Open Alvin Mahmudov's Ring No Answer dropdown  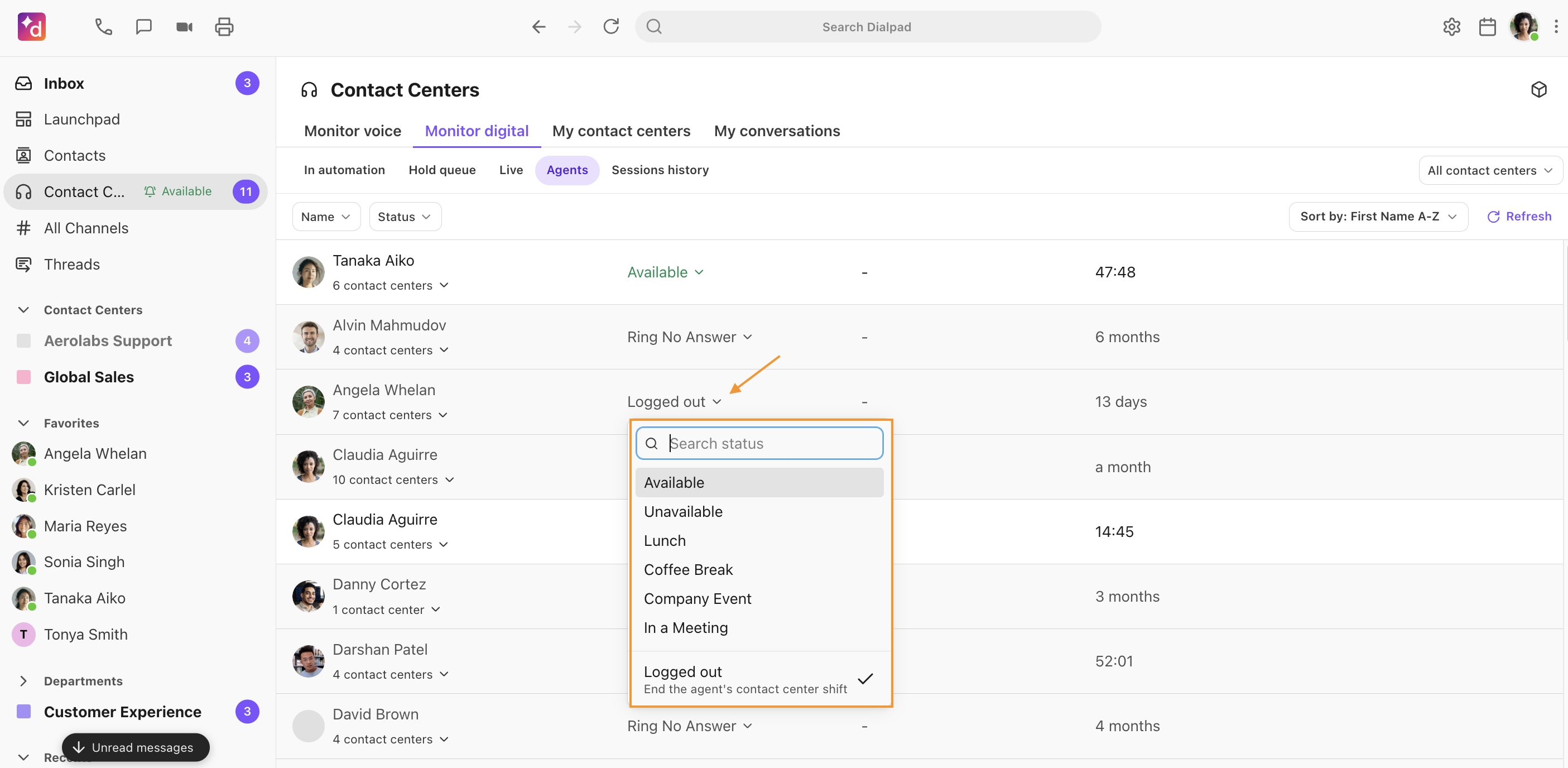pos(689,337)
